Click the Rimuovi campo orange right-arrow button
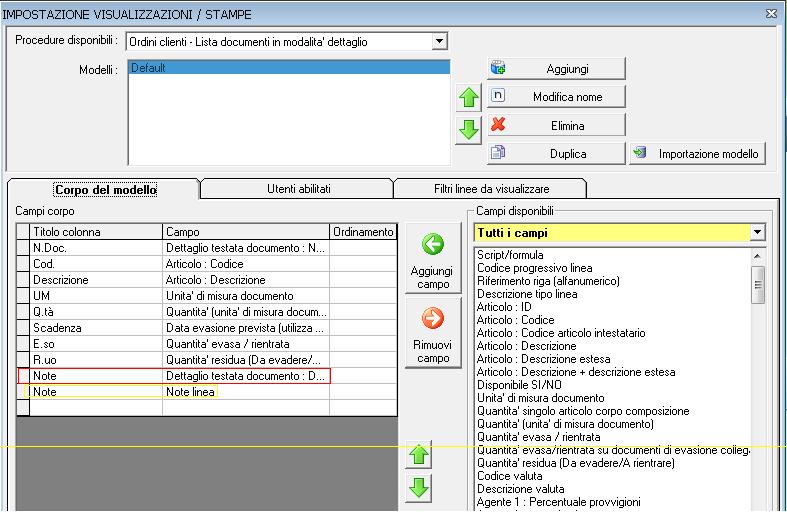 coord(433,333)
